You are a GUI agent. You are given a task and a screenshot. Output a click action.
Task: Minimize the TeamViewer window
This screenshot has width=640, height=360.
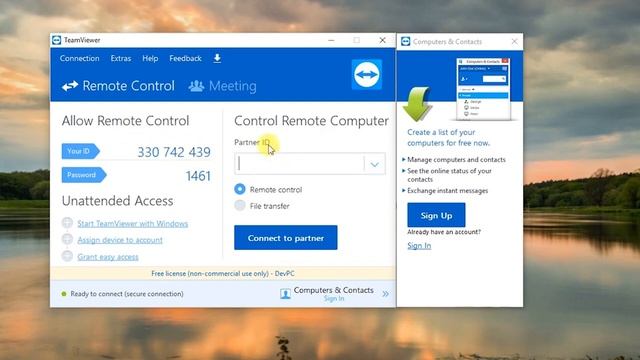[331, 40]
